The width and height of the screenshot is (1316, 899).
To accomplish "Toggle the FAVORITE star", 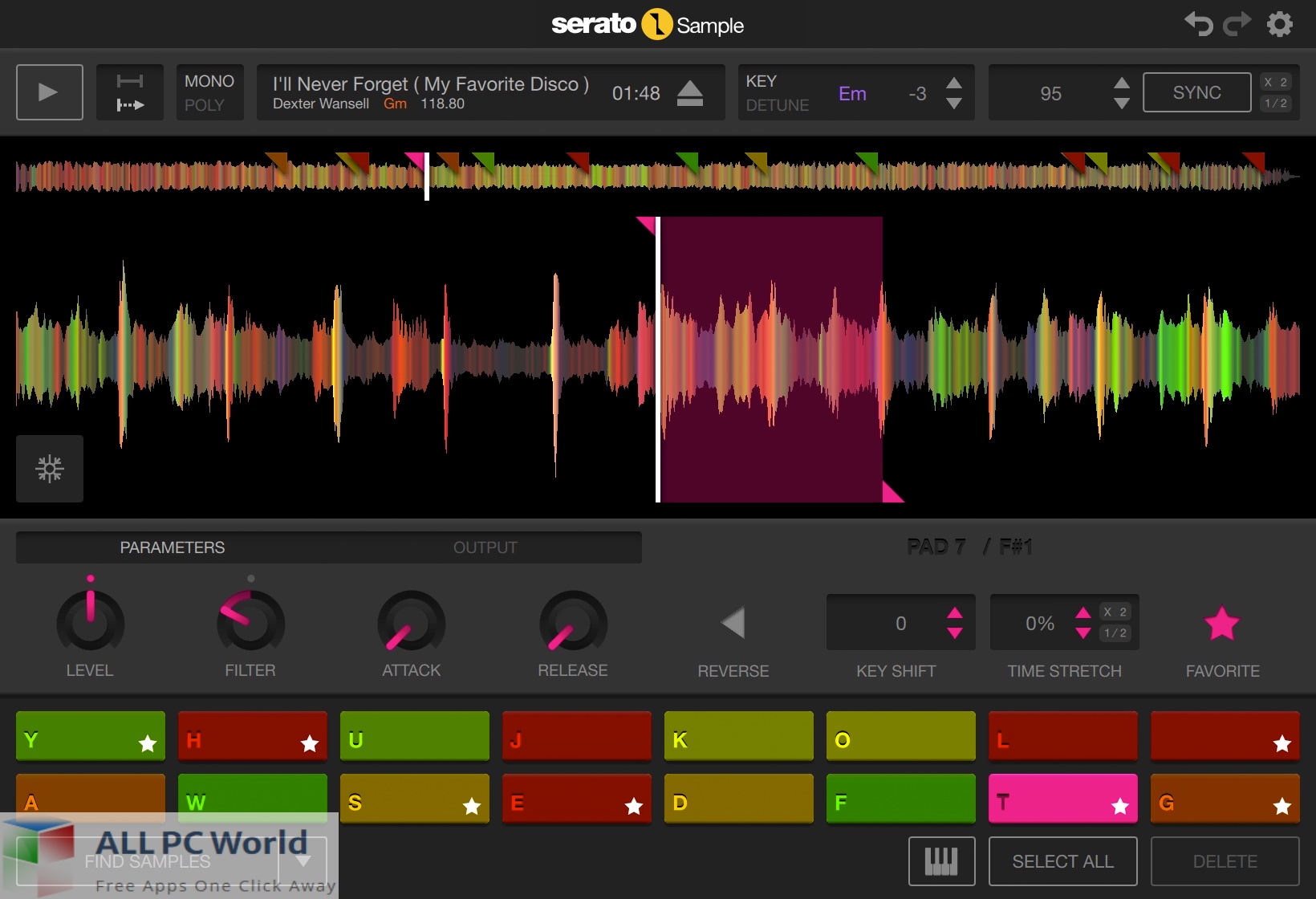I will point(1222,624).
